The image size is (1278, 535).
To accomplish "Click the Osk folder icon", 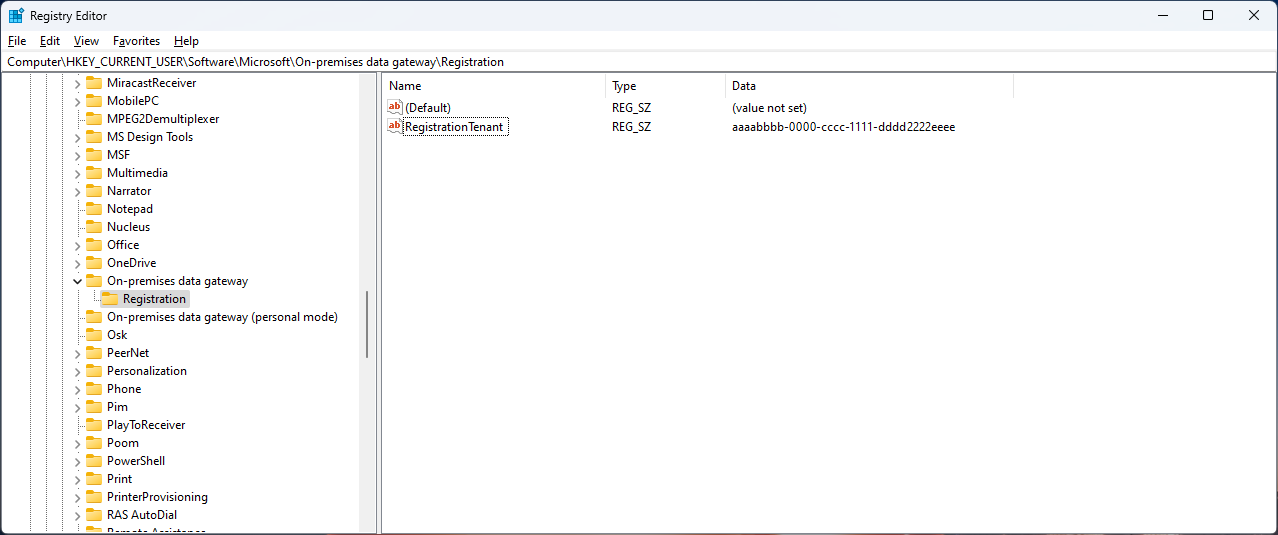I will tap(93, 335).
